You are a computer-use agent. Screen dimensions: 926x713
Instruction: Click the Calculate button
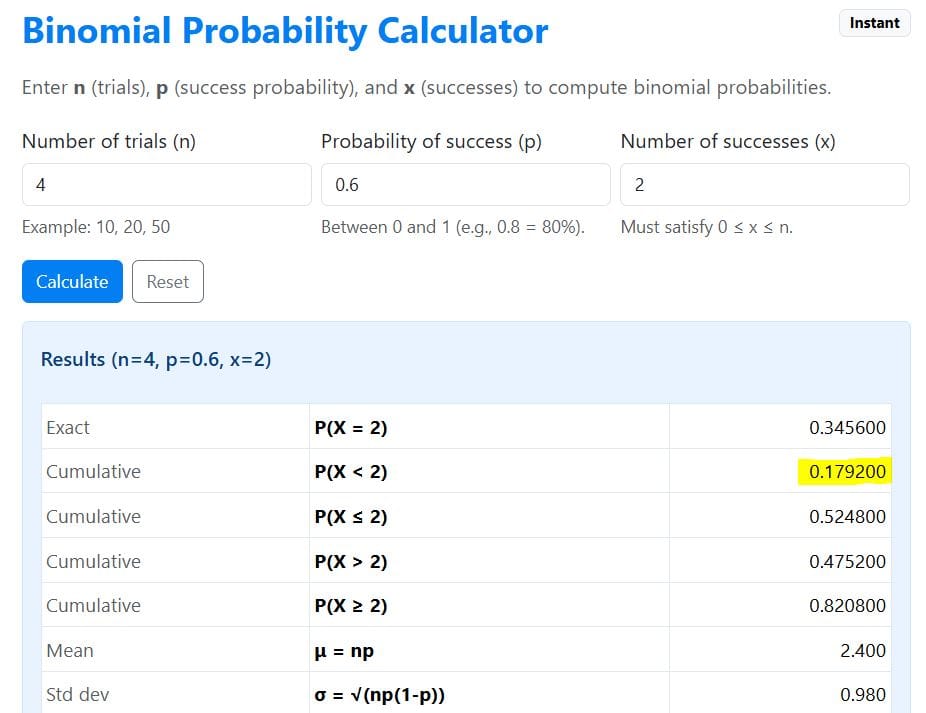(x=71, y=281)
